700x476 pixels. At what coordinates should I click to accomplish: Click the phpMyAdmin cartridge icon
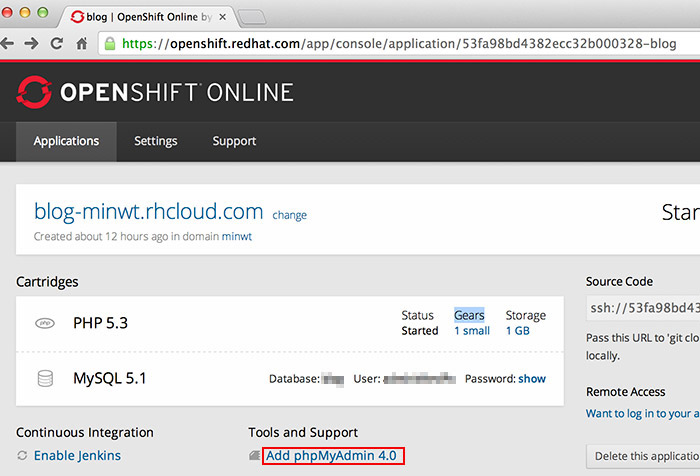[x=254, y=455]
